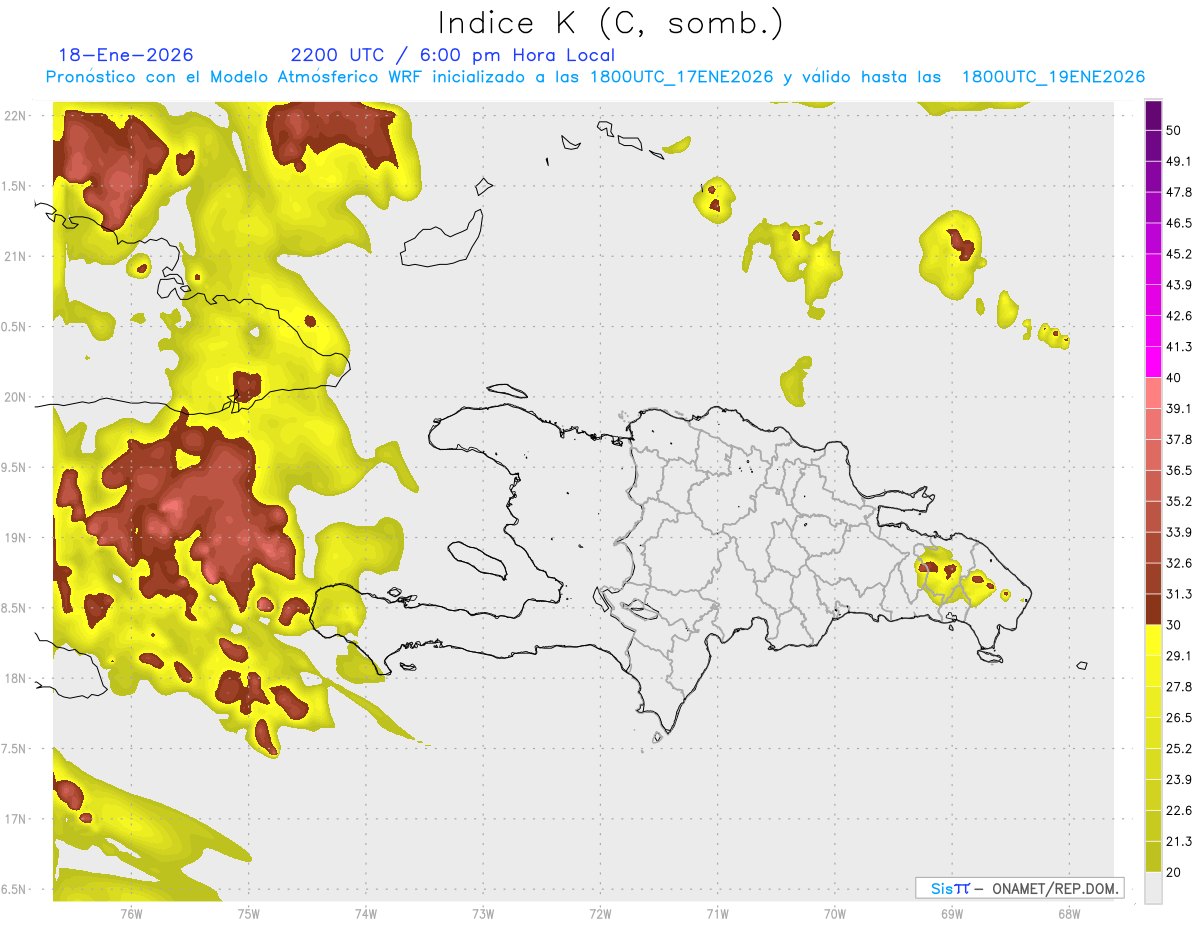Click the gray swatch below the 20 label
The width and height of the screenshot is (1200, 927).
point(1153,888)
